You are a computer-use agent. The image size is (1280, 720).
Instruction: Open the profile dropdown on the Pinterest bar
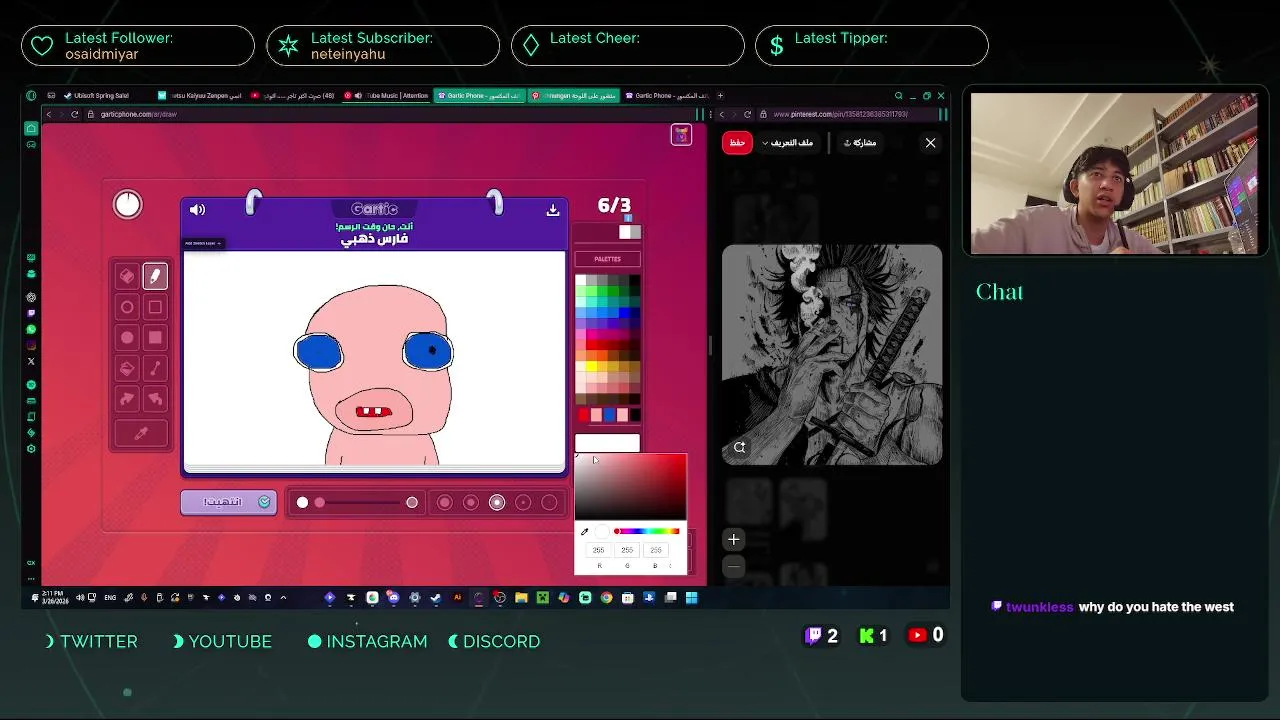tap(788, 143)
